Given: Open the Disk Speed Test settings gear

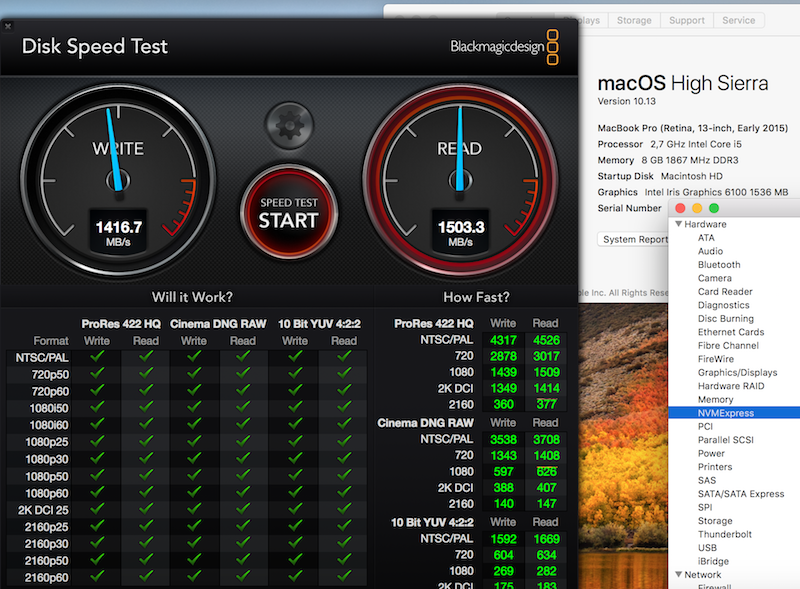Looking at the screenshot, I should 289,125.
